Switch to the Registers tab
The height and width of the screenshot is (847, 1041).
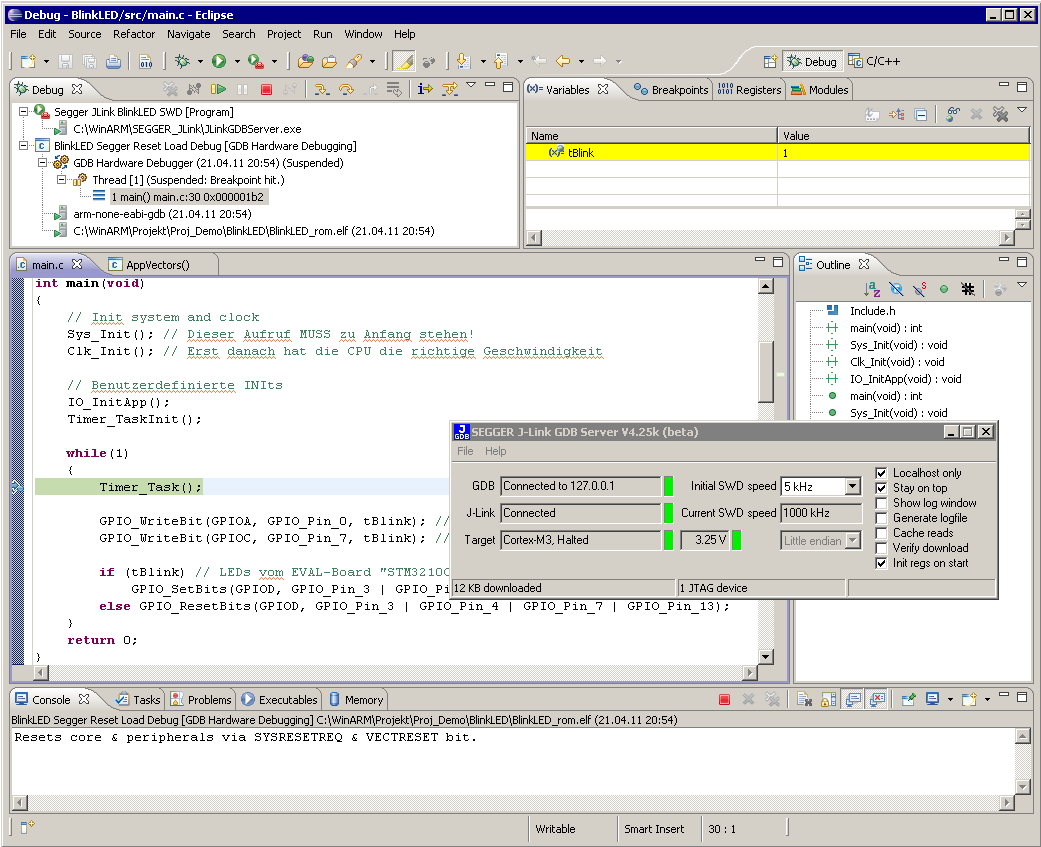(x=750, y=90)
